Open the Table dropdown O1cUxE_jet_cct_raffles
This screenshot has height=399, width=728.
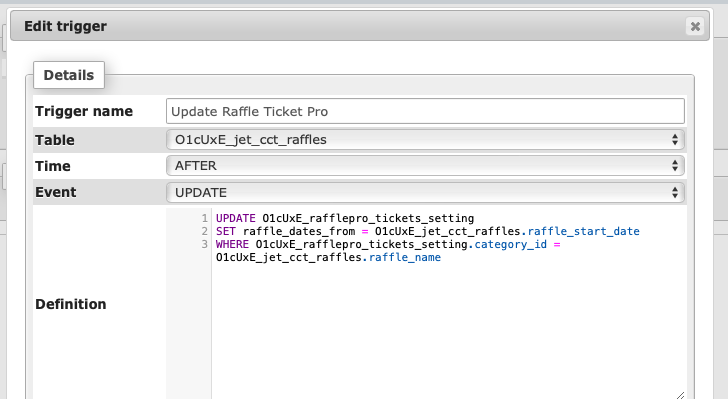pos(425,140)
